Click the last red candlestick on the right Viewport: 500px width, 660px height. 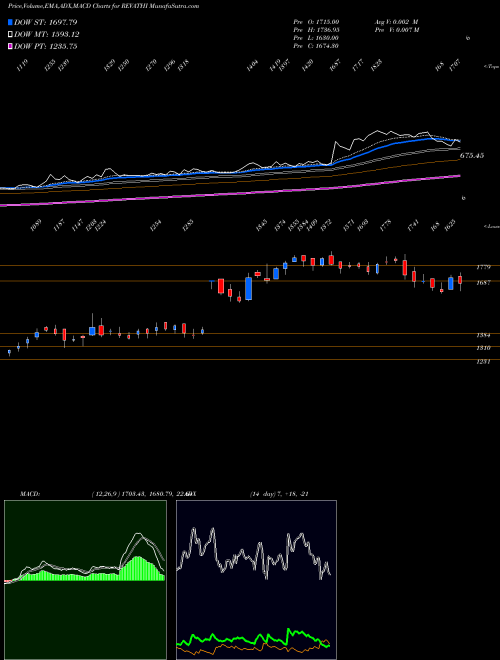[x=460, y=280]
